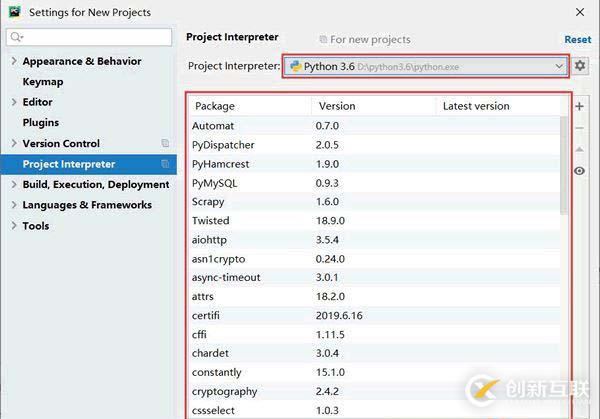Select Project Interpreter in the sidebar
The height and width of the screenshot is (419, 600).
point(88,164)
